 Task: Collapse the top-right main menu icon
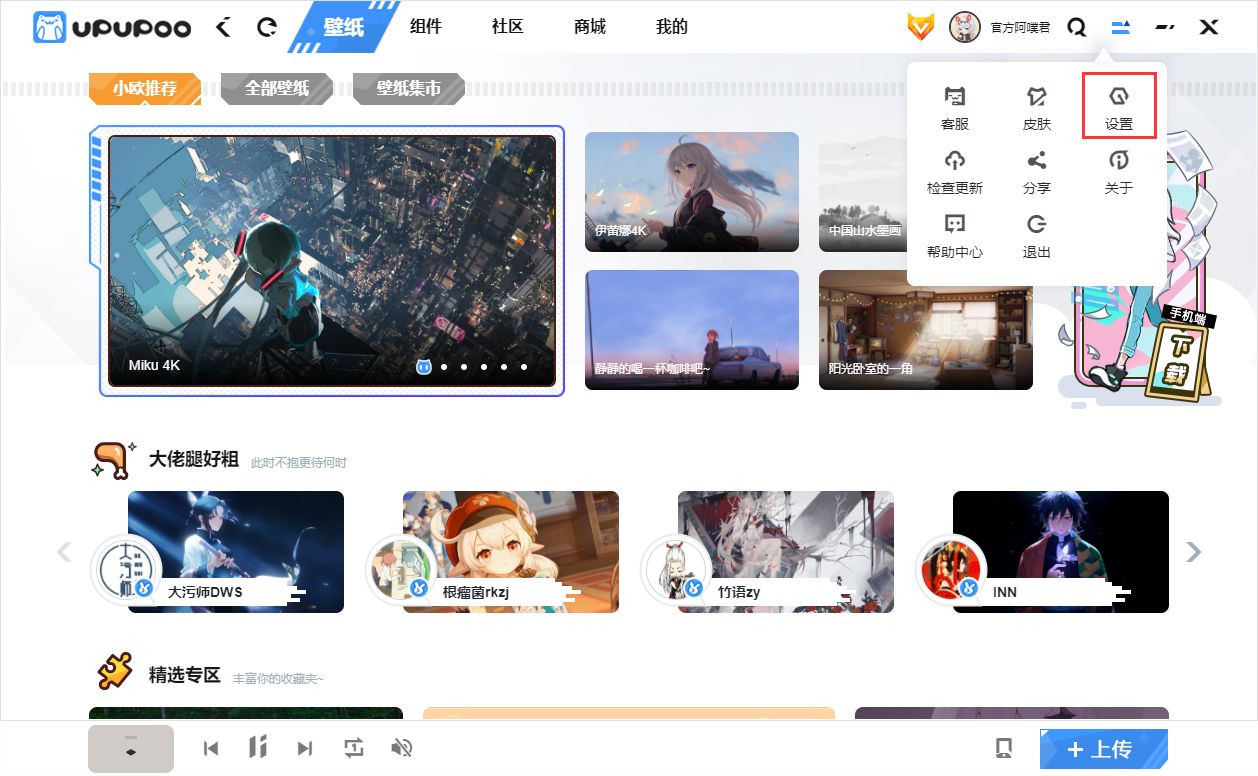1121,27
